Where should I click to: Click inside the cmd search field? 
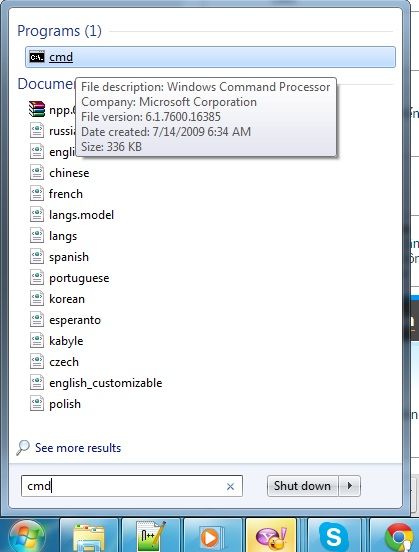click(132, 486)
